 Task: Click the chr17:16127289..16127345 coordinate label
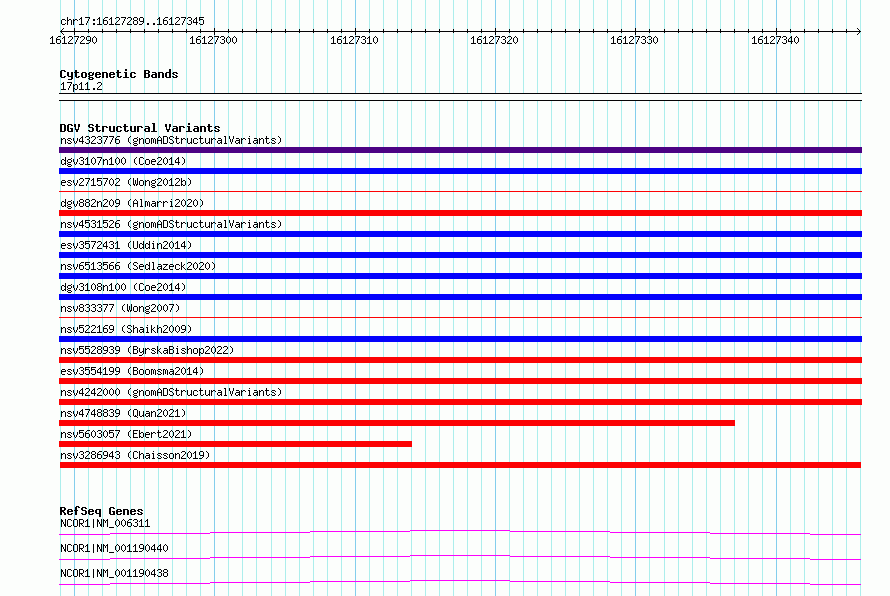(132, 21)
